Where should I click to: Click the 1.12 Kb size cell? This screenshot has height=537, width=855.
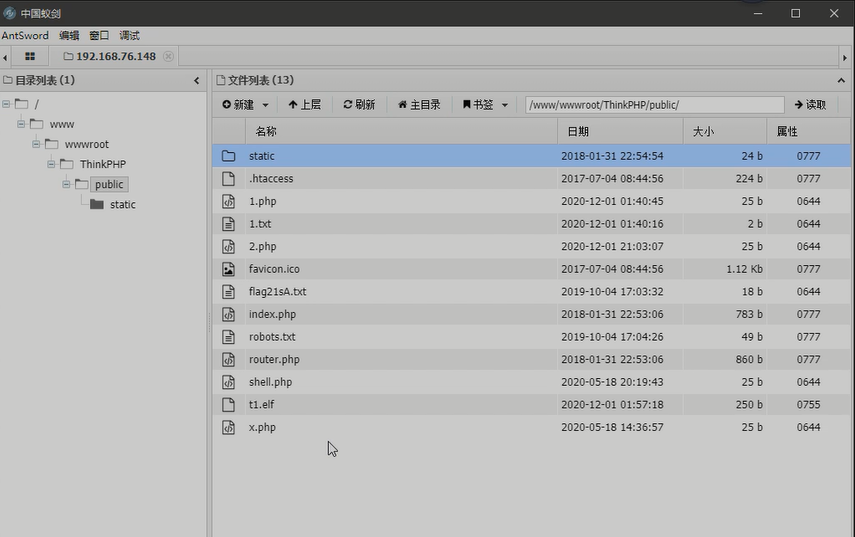tap(744, 269)
